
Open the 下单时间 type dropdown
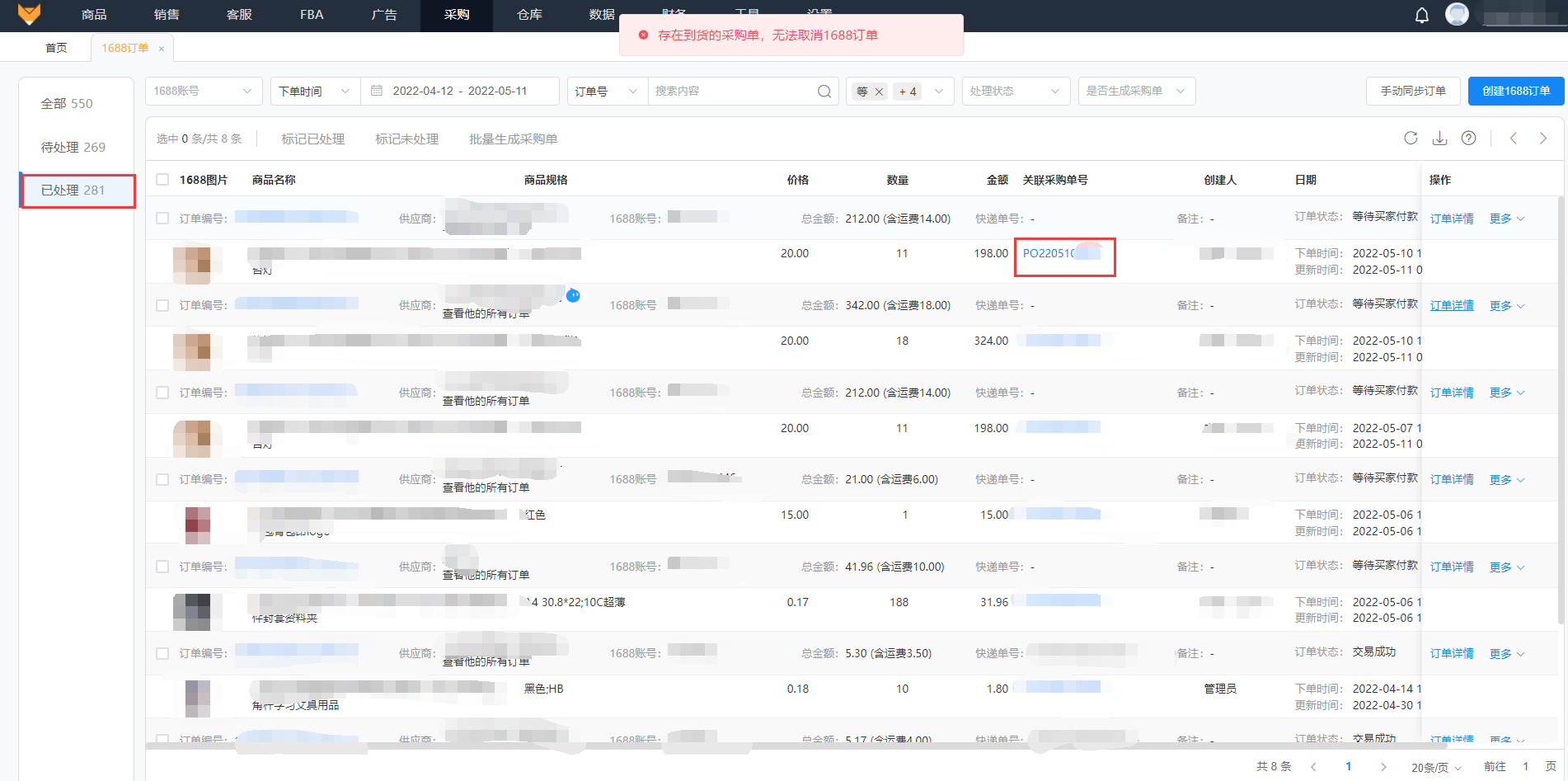pyautogui.click(x=316, y=91)
